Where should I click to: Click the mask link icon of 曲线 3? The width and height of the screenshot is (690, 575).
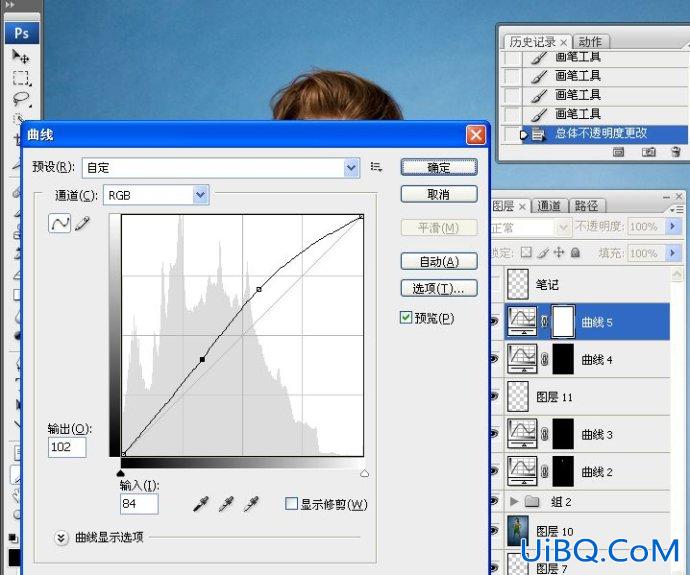click(x=544, y=434)
